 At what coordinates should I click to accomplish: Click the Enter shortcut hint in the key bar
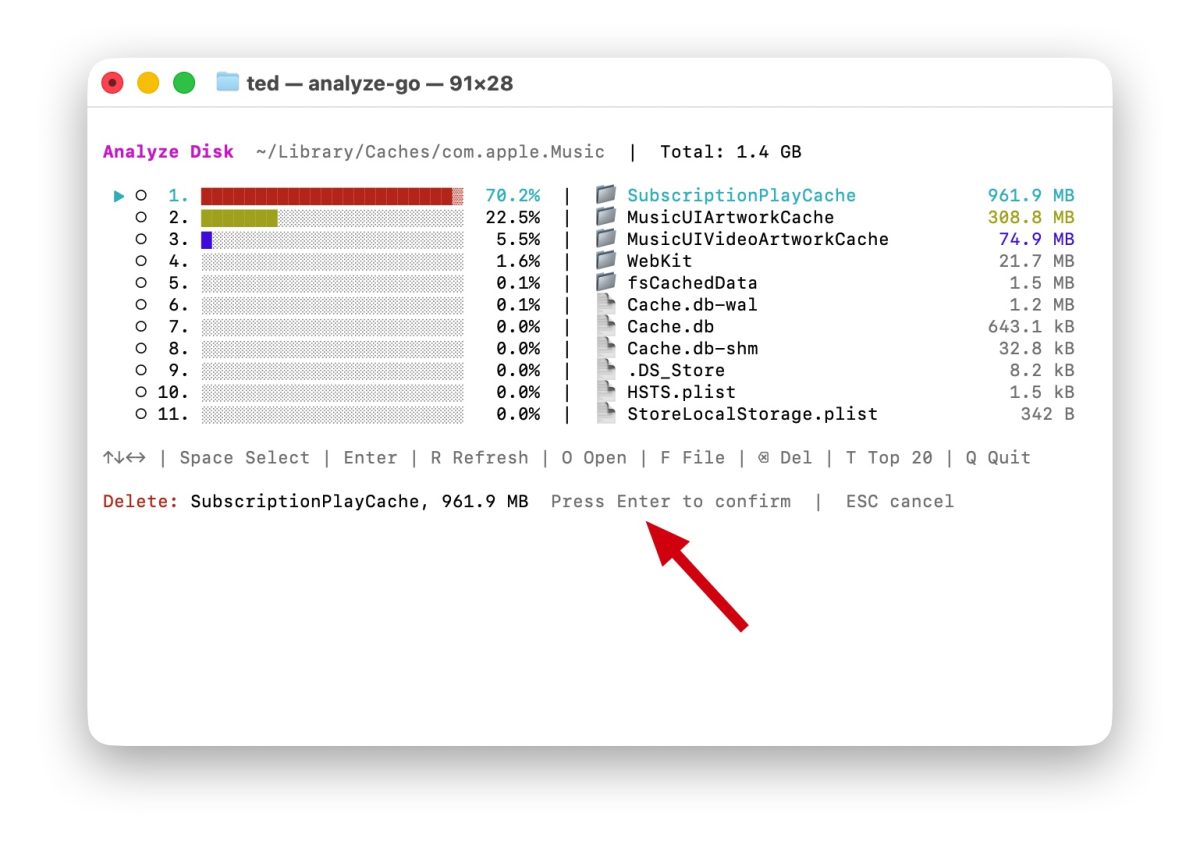click(x=370, y=458)
